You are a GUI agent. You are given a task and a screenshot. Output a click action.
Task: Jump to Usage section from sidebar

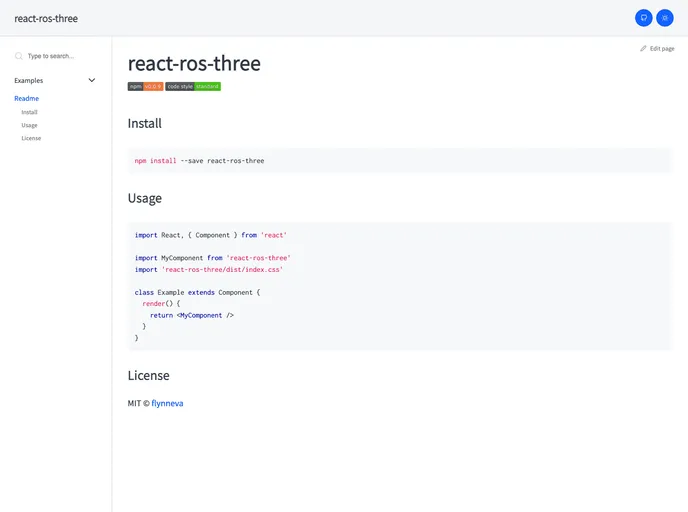pos(29,125)
